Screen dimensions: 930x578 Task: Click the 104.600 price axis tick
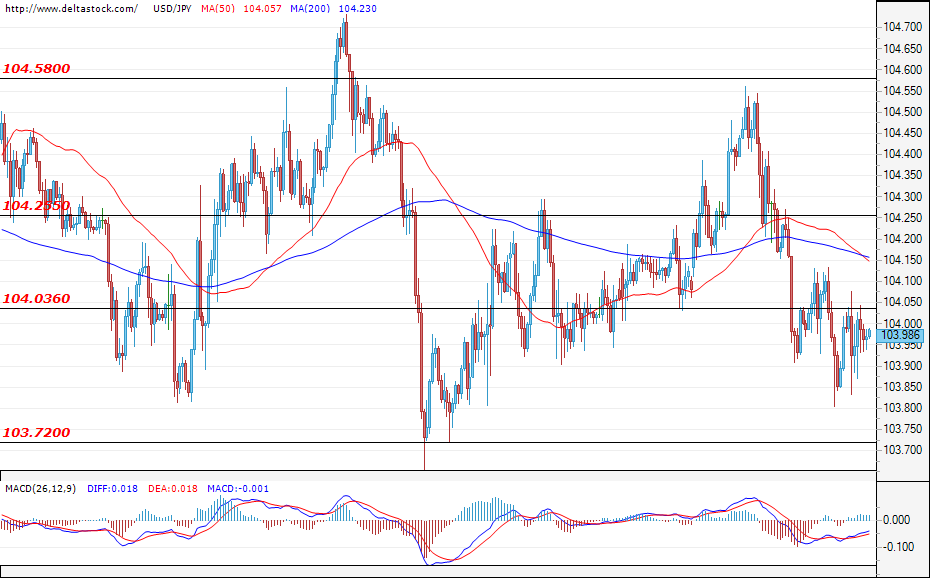(x=903, y=69)
